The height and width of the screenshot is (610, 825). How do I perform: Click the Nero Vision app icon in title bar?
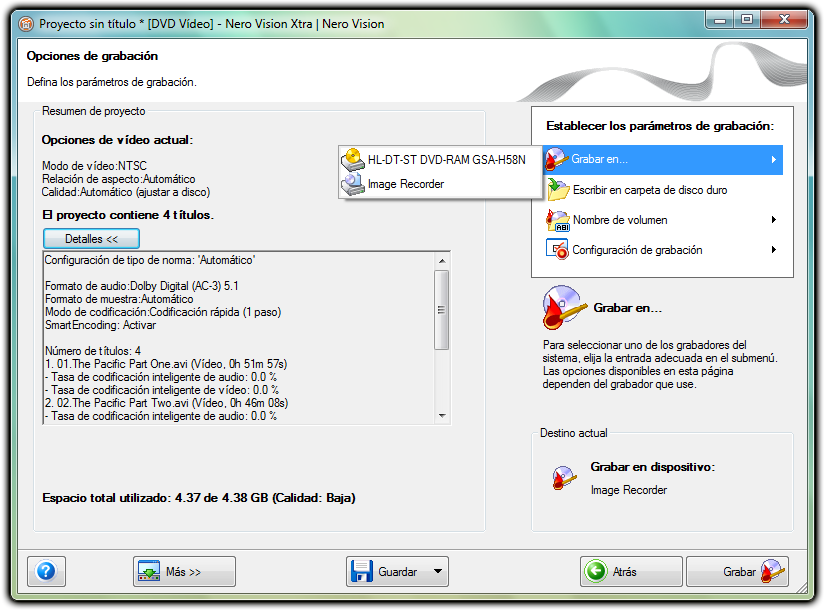pyautogui.click(x=25, y=24)
